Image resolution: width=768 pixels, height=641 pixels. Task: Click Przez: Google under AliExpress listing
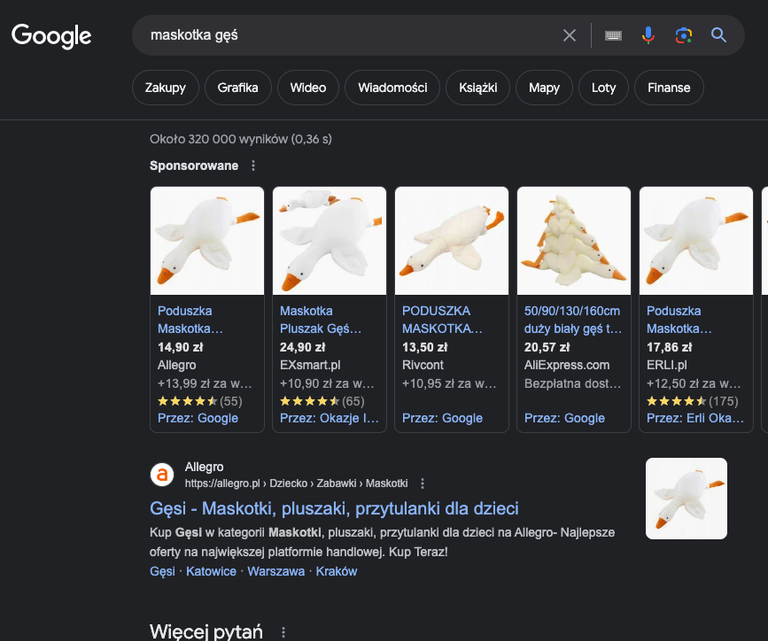click(564, 418)
